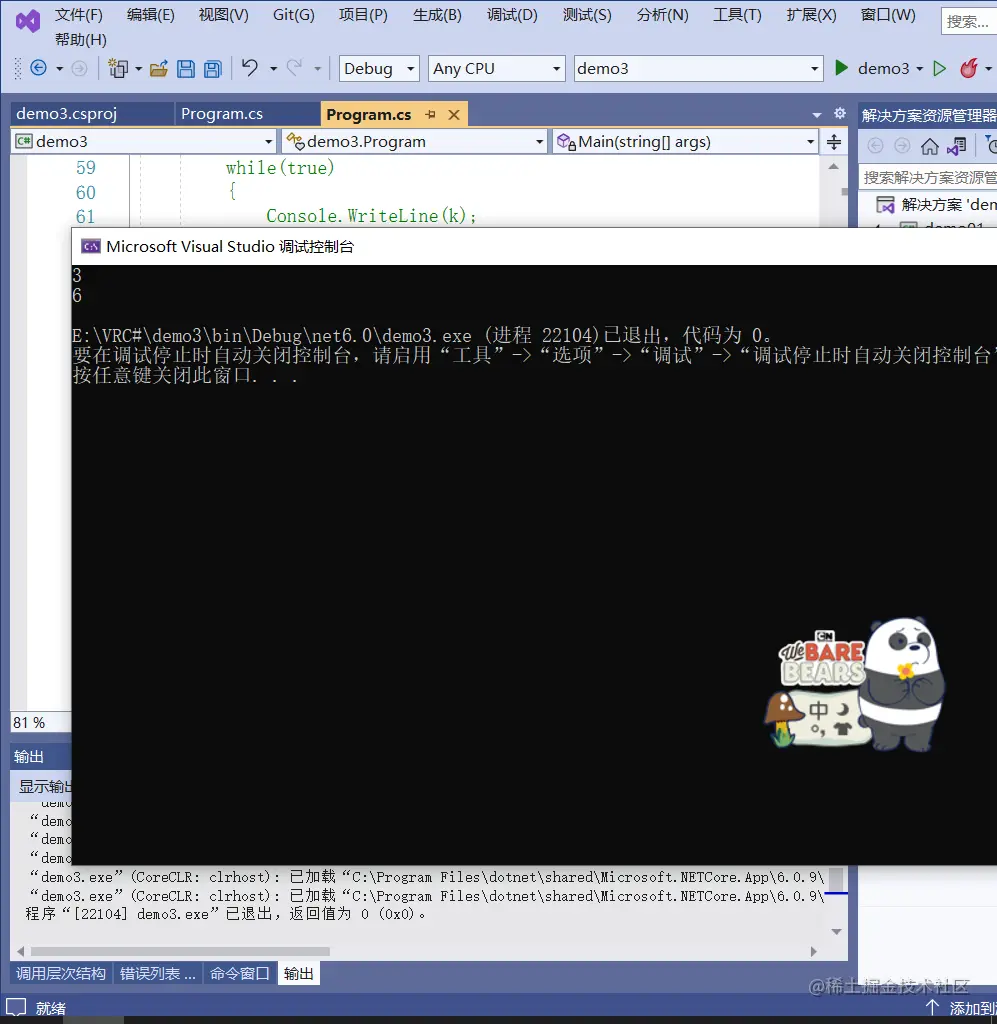Click the Solution Explorer search field

(x=928, y=177)
